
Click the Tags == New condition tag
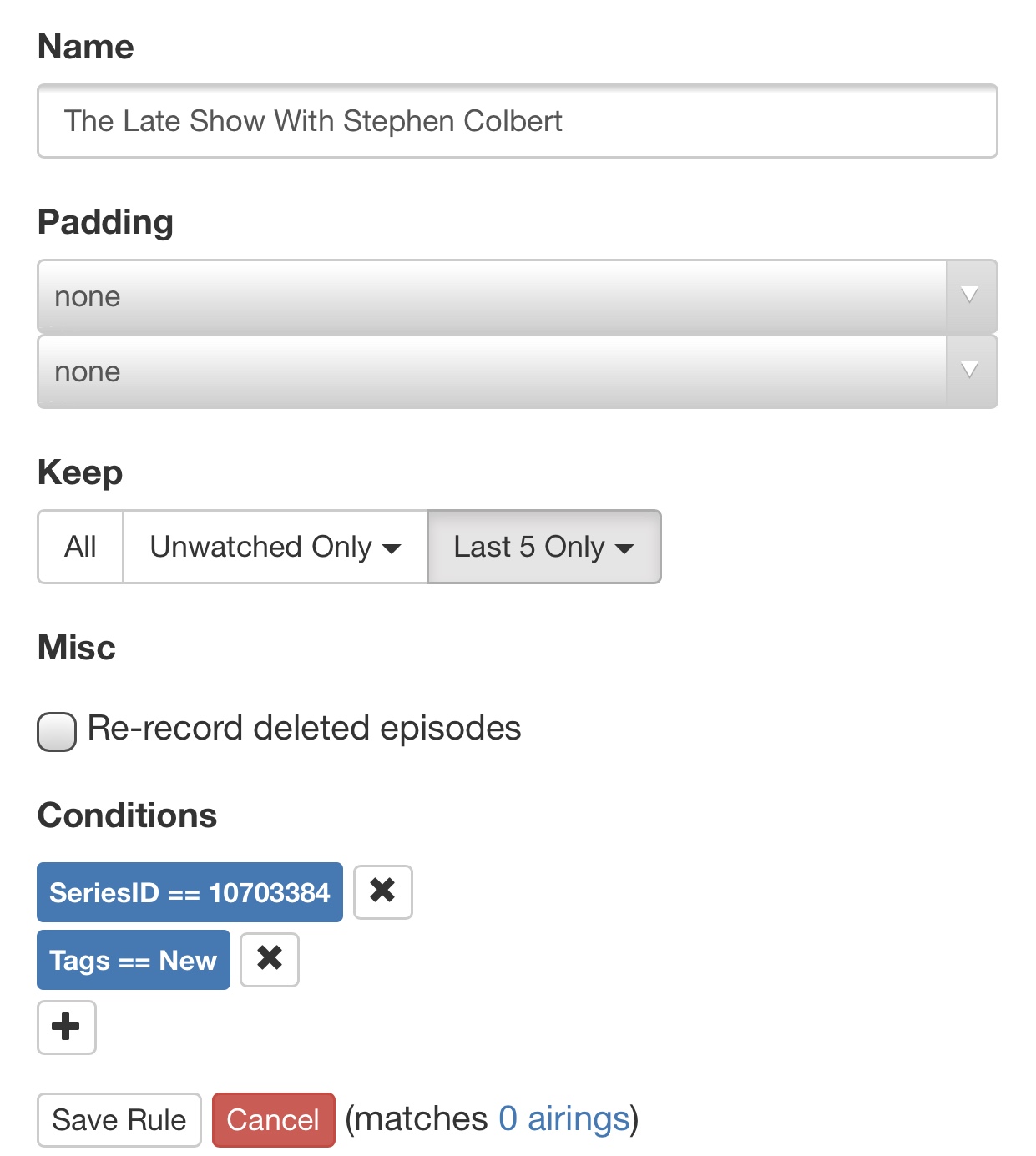click(x=133, y=960)
